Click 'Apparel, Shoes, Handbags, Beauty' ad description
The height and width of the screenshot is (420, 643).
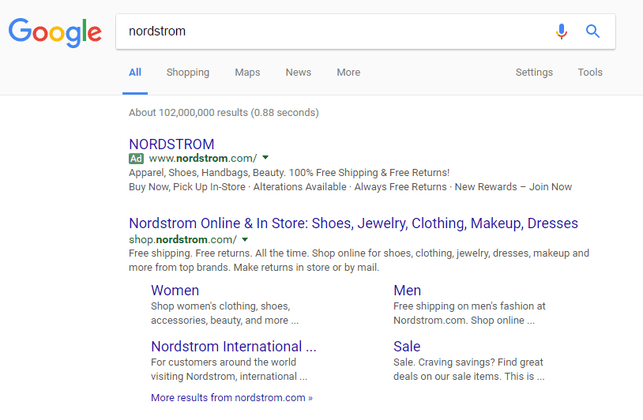[289, 173]
